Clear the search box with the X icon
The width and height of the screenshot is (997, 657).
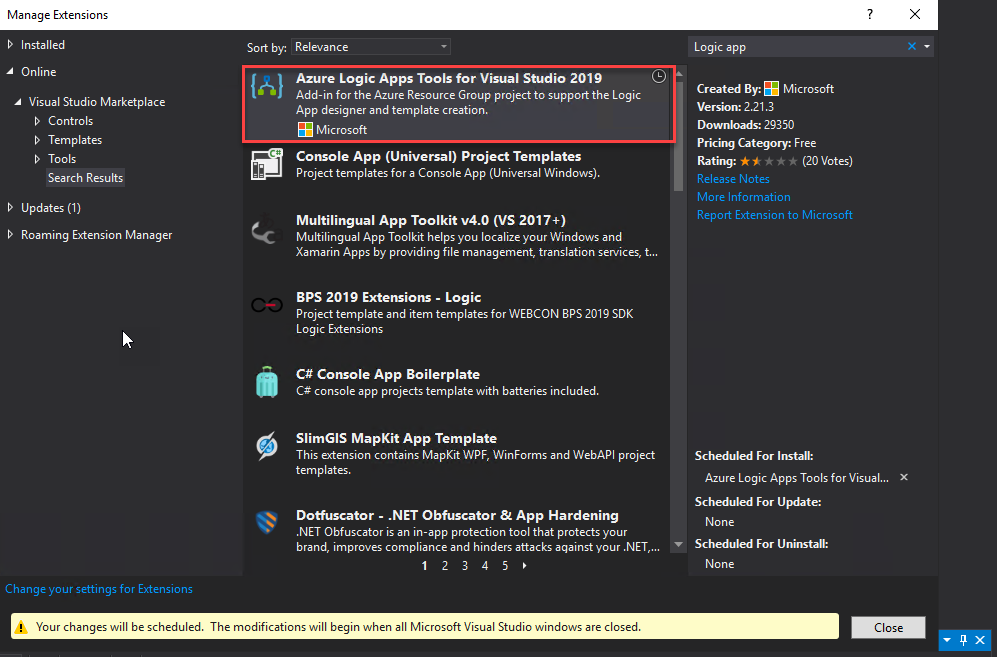pyautogui.click(x=911, y=47)
